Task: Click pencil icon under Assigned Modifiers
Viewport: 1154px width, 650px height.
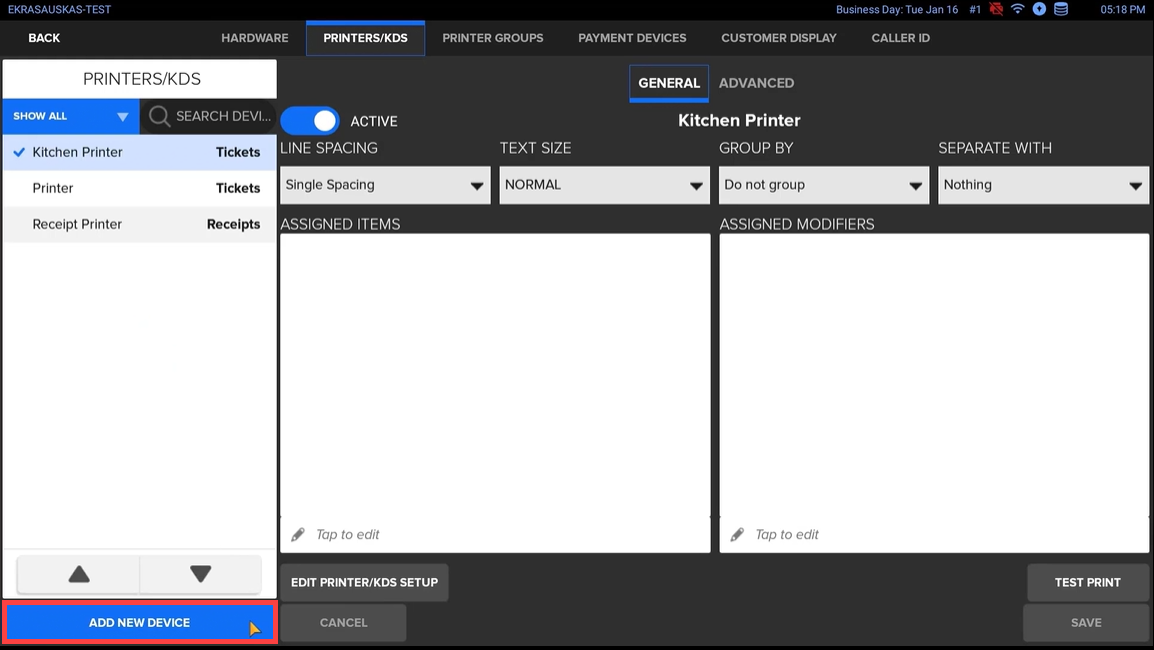Action: coord(737,535)
